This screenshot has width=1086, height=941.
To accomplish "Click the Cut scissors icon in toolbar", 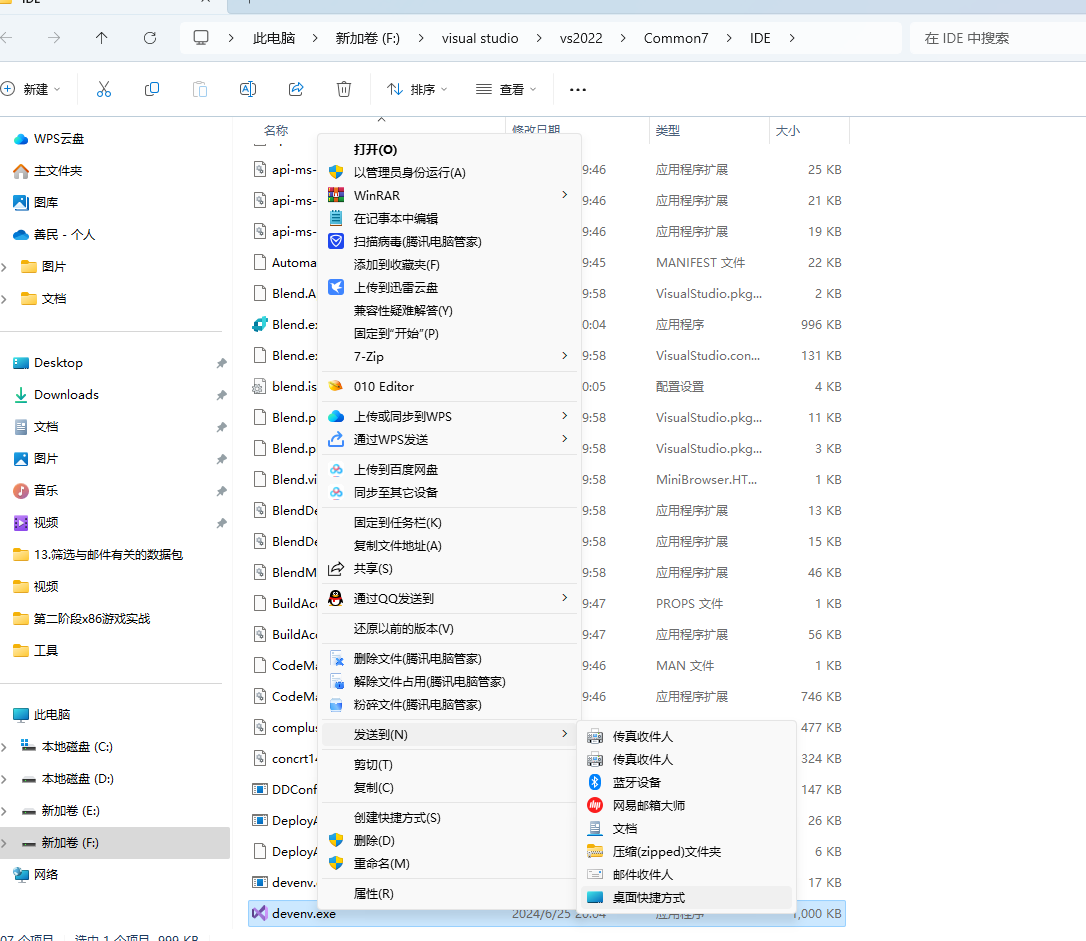I will [104, 89].
